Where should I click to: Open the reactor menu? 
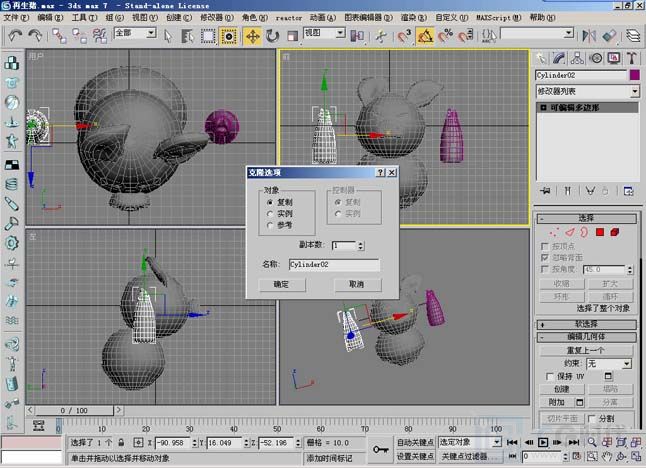point(288,18)
